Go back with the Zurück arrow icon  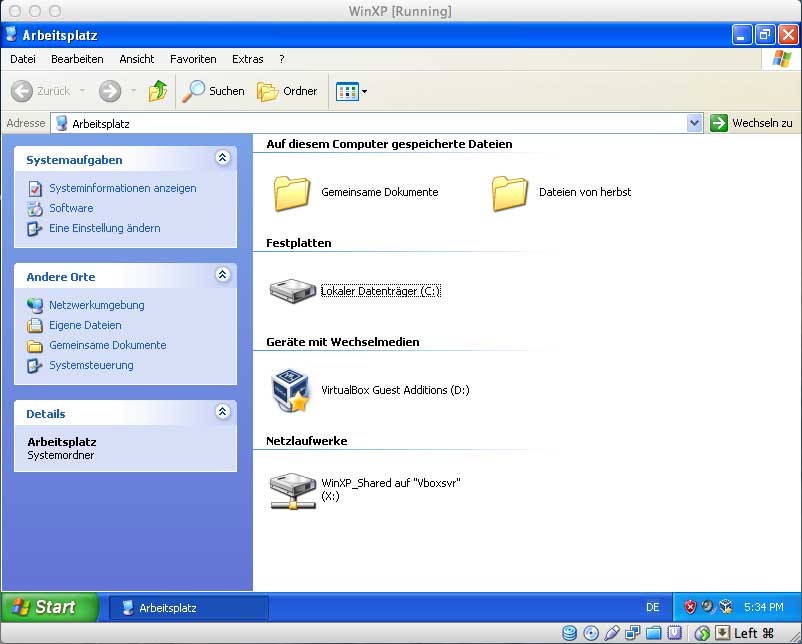(x=22, y=92)
